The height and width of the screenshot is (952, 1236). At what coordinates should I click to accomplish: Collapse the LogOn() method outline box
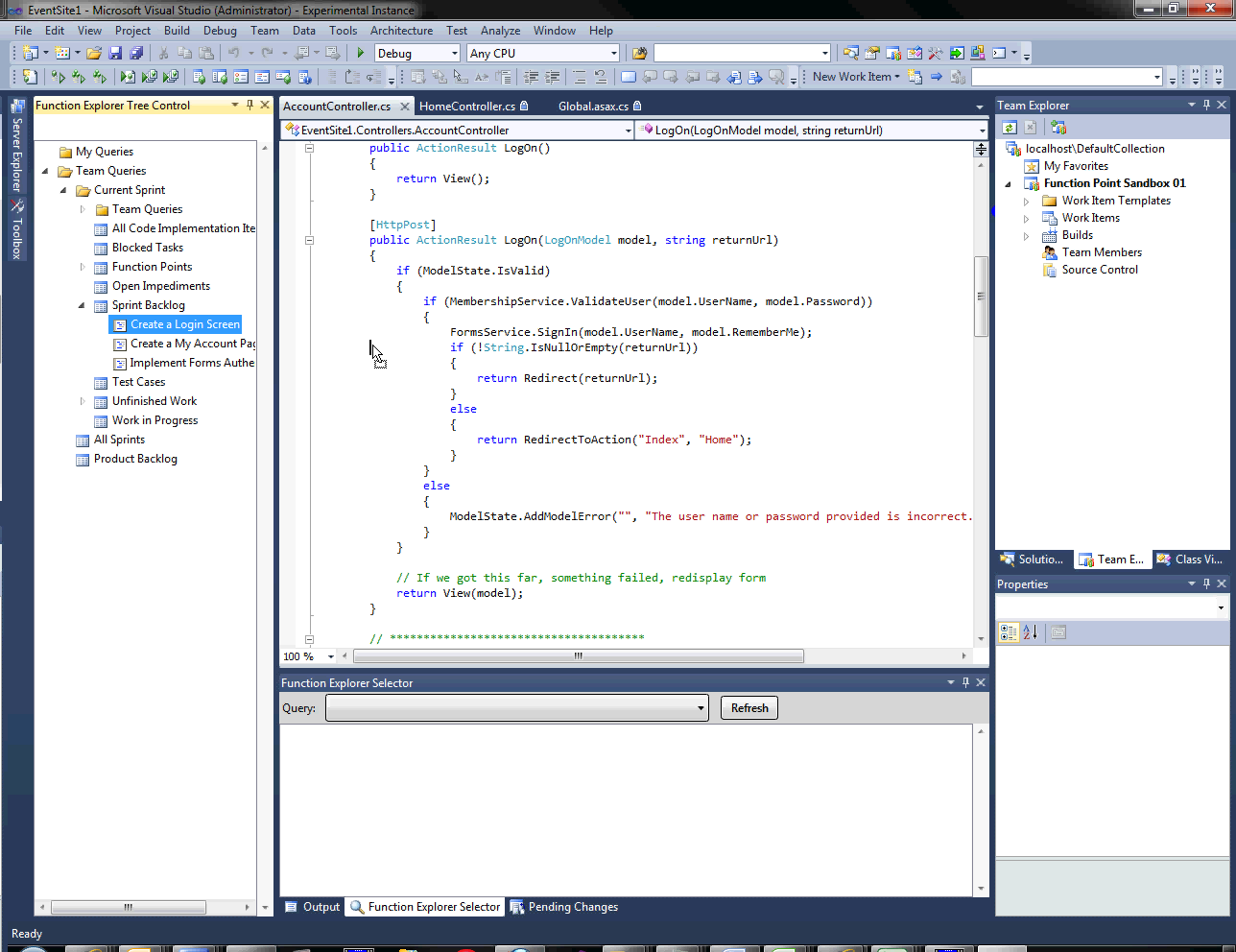point(309,148)
